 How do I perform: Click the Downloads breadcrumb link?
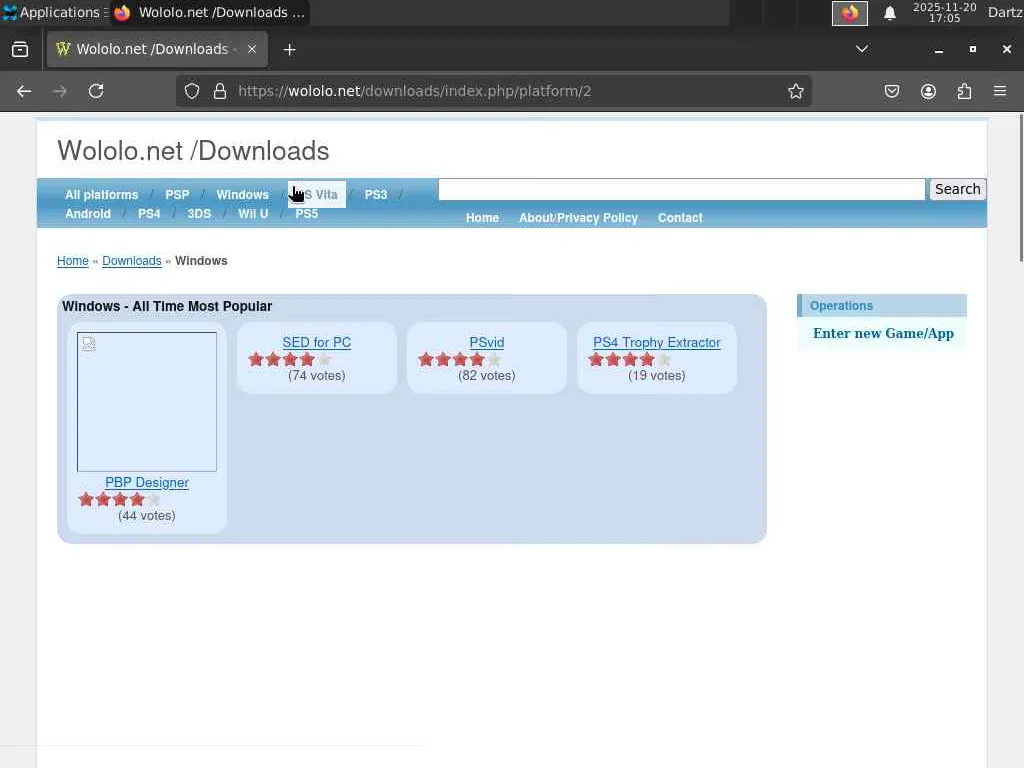click(x=131, y=261)
